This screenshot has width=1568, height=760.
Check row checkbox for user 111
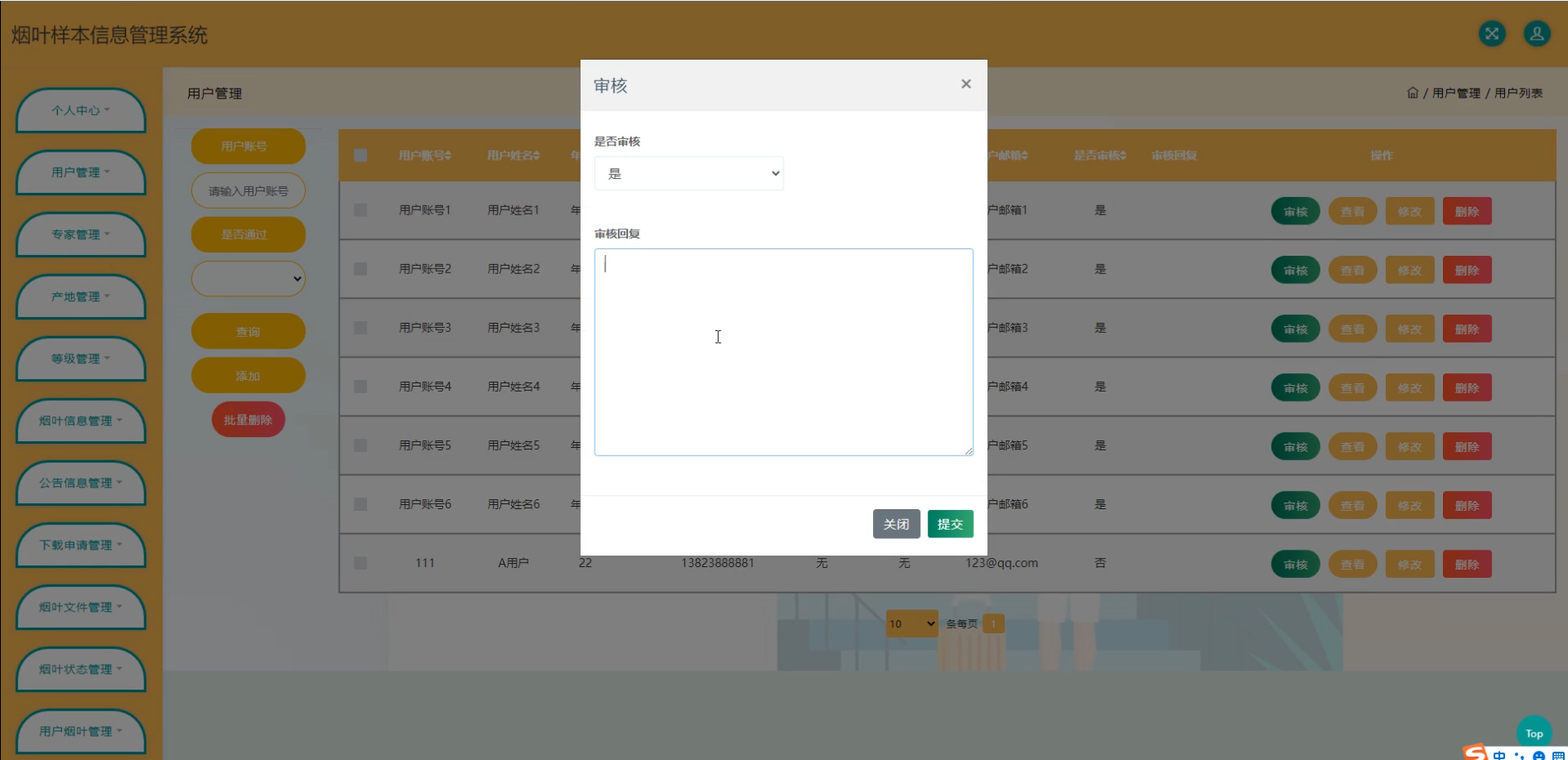360,563
